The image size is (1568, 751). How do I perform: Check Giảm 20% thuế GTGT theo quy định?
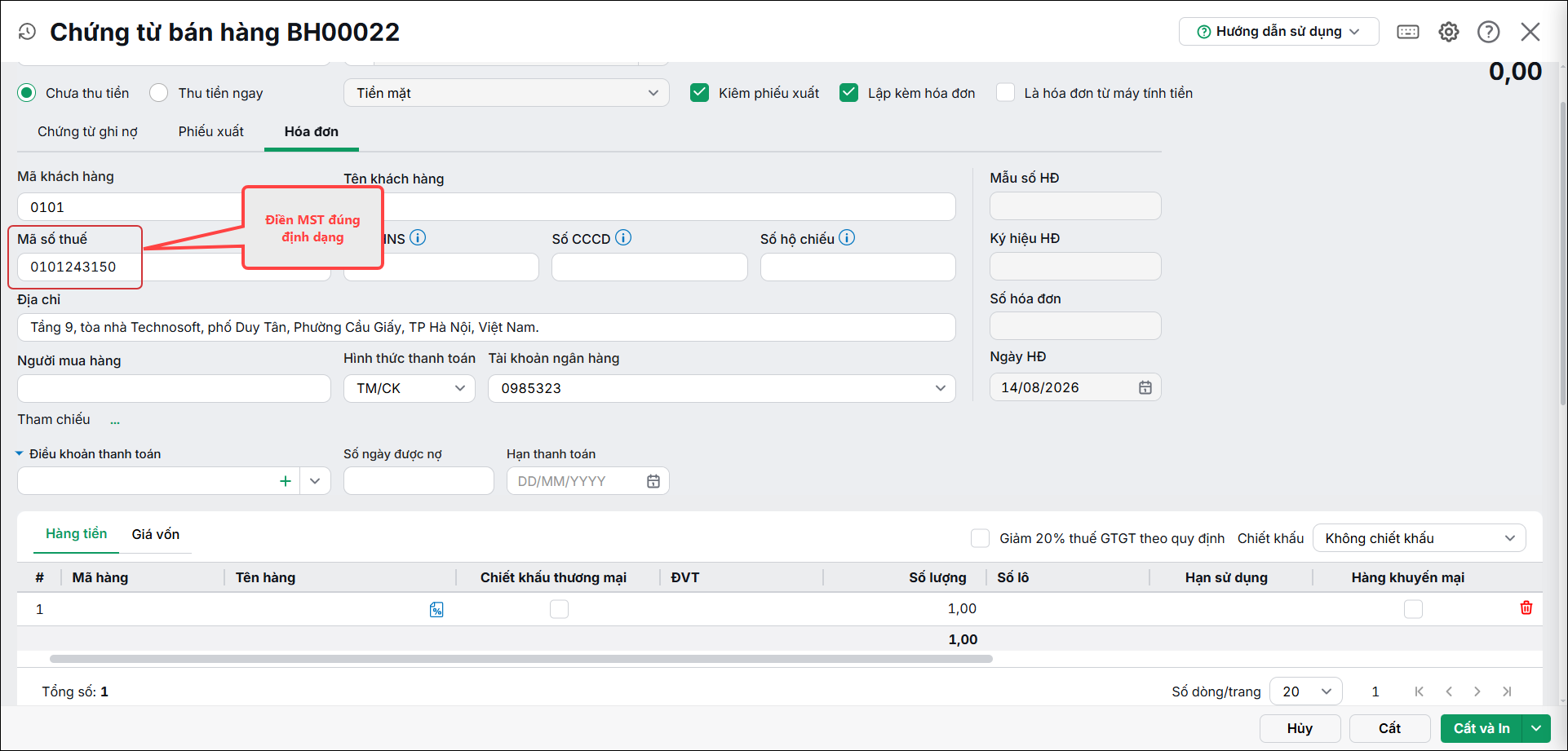[980, 538]
